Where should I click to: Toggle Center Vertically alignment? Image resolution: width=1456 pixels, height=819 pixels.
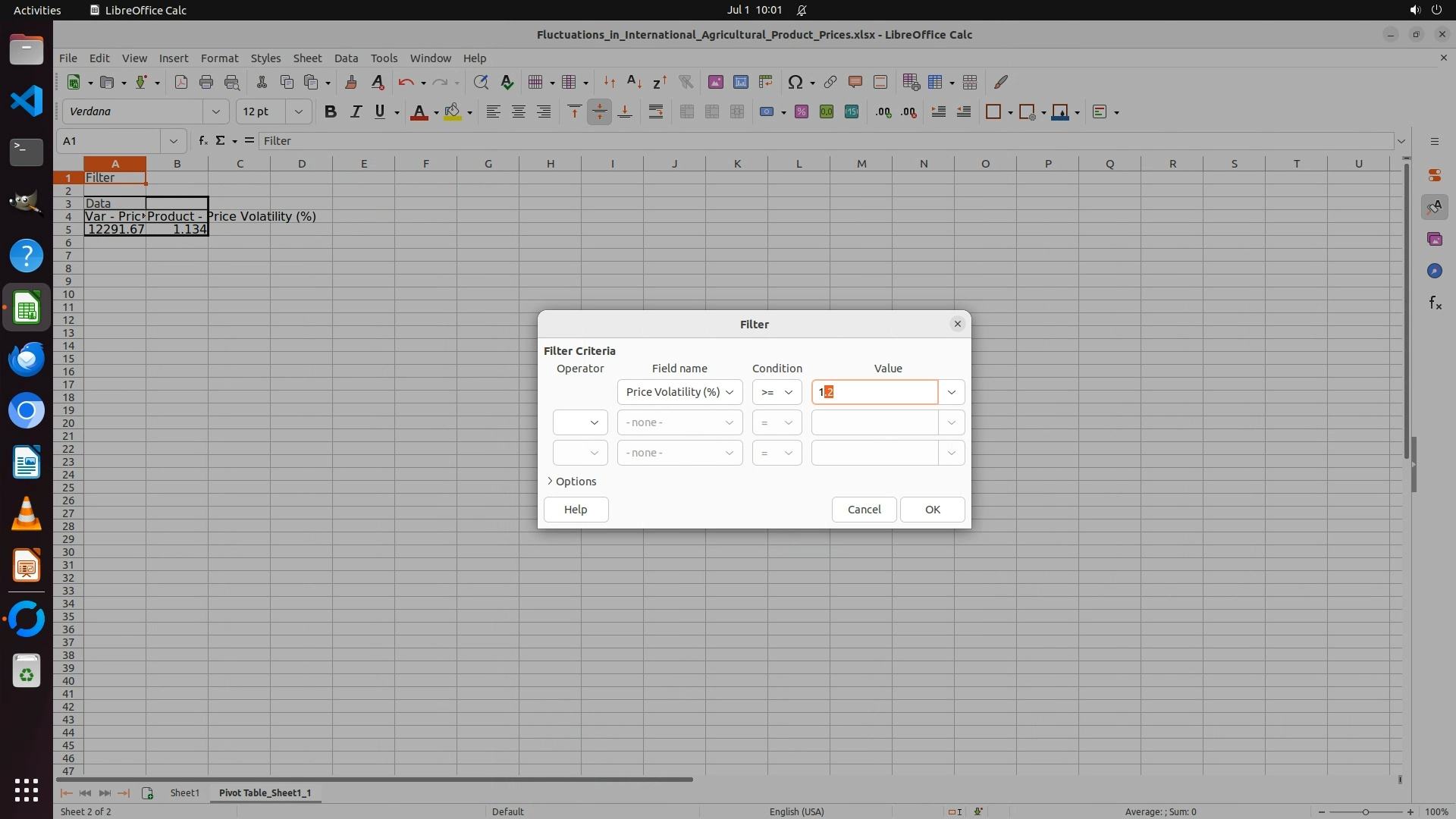pos(599,111)
